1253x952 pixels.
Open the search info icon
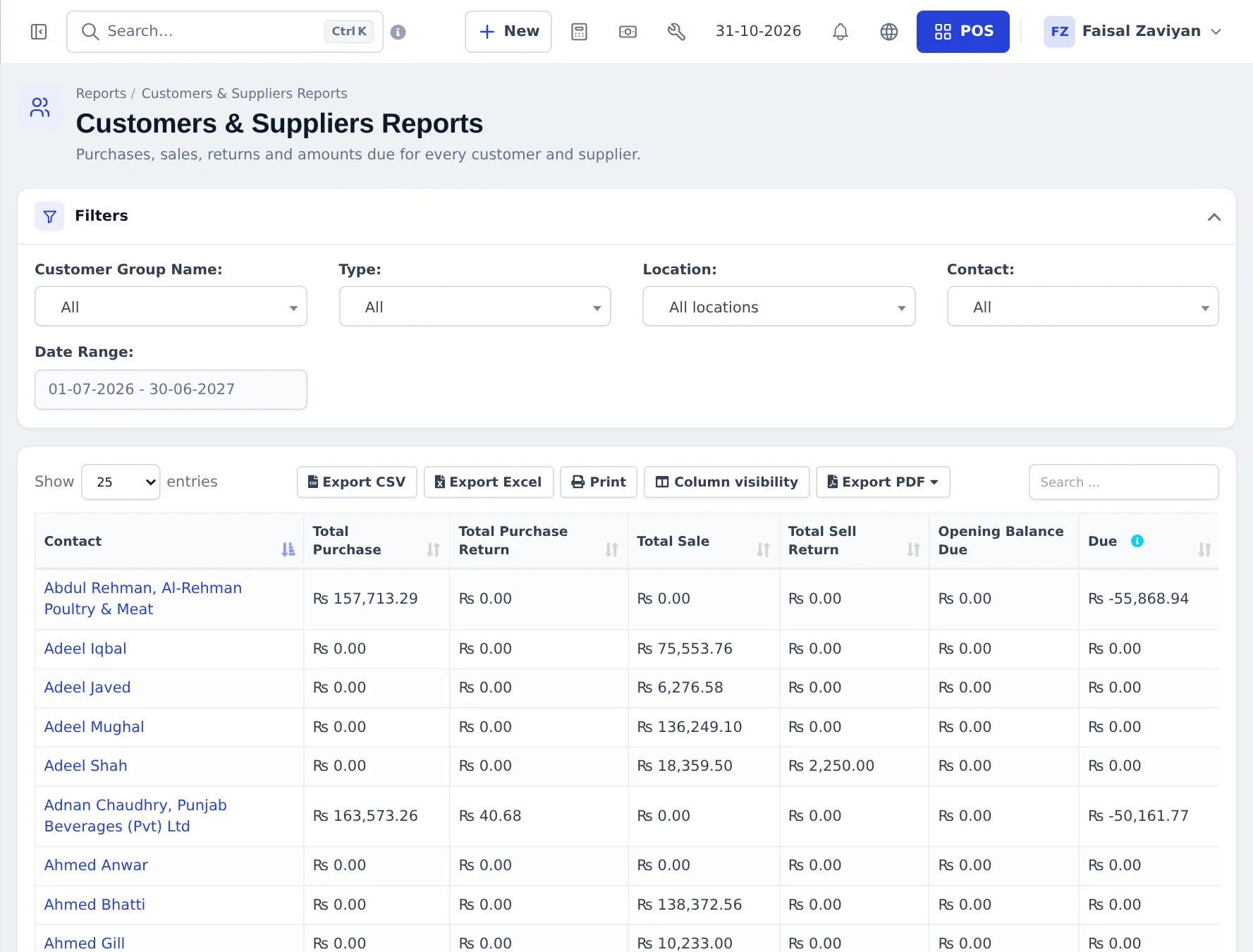(x=398, y=32)
